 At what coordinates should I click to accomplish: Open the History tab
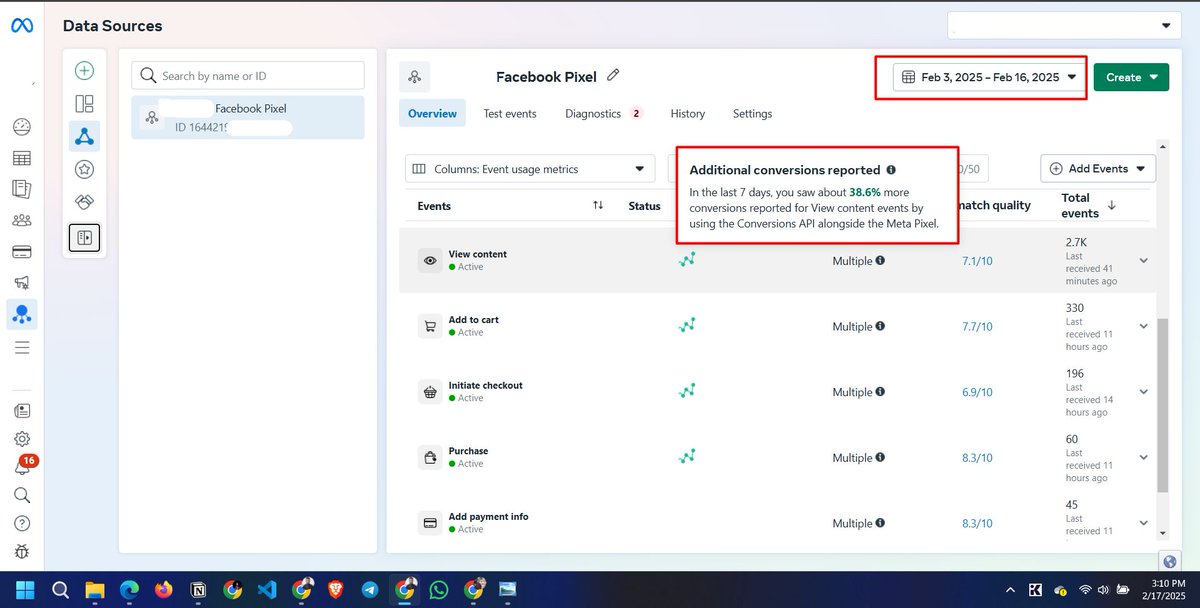pyautogui.click(x=688, y=114)
